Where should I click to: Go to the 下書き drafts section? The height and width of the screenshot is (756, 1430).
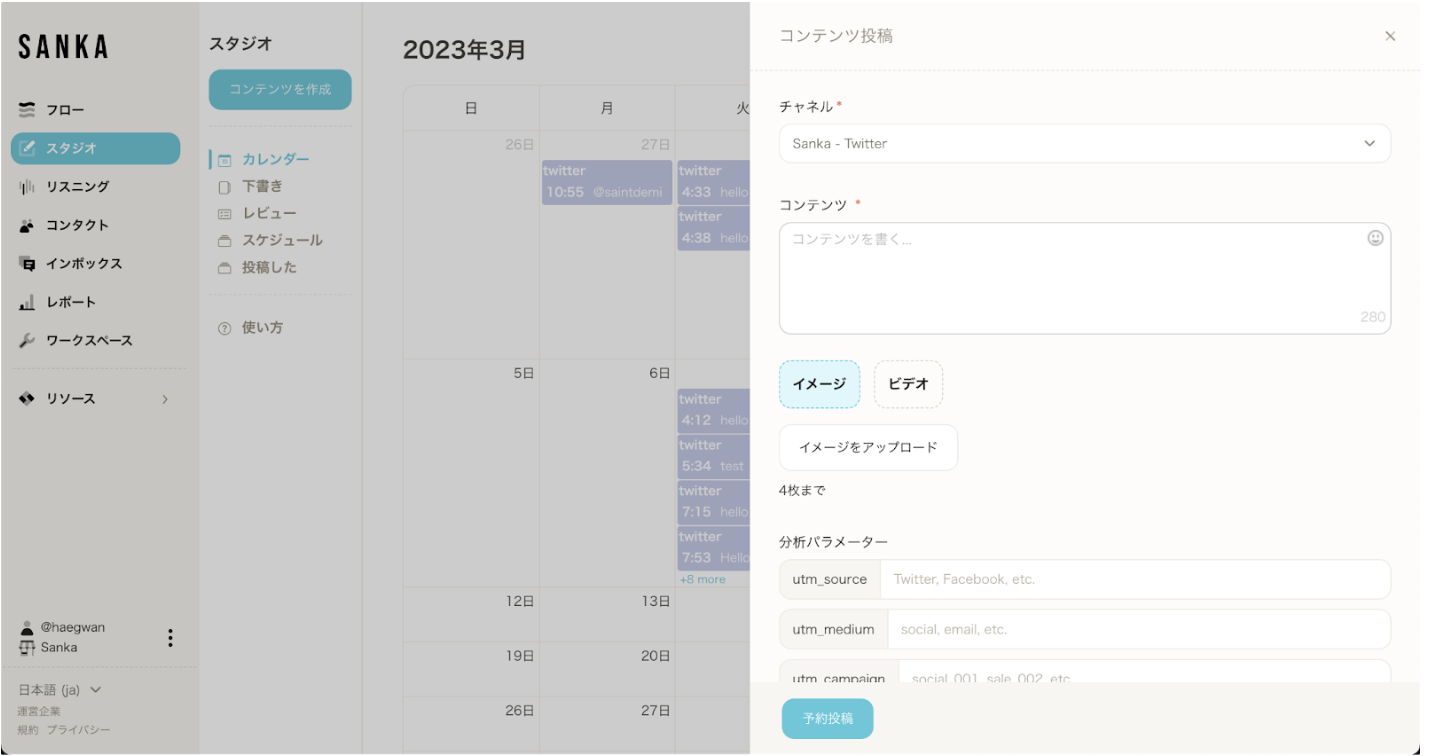click(262, 186)
